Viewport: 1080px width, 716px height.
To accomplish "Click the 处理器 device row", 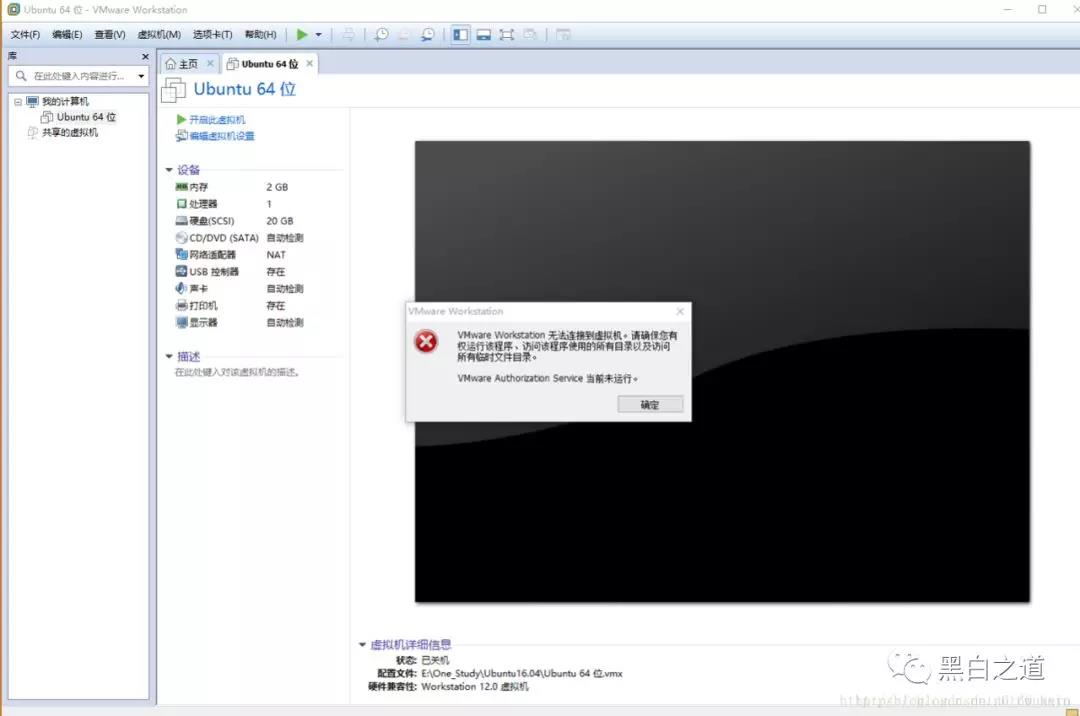I will click(238, 204).
